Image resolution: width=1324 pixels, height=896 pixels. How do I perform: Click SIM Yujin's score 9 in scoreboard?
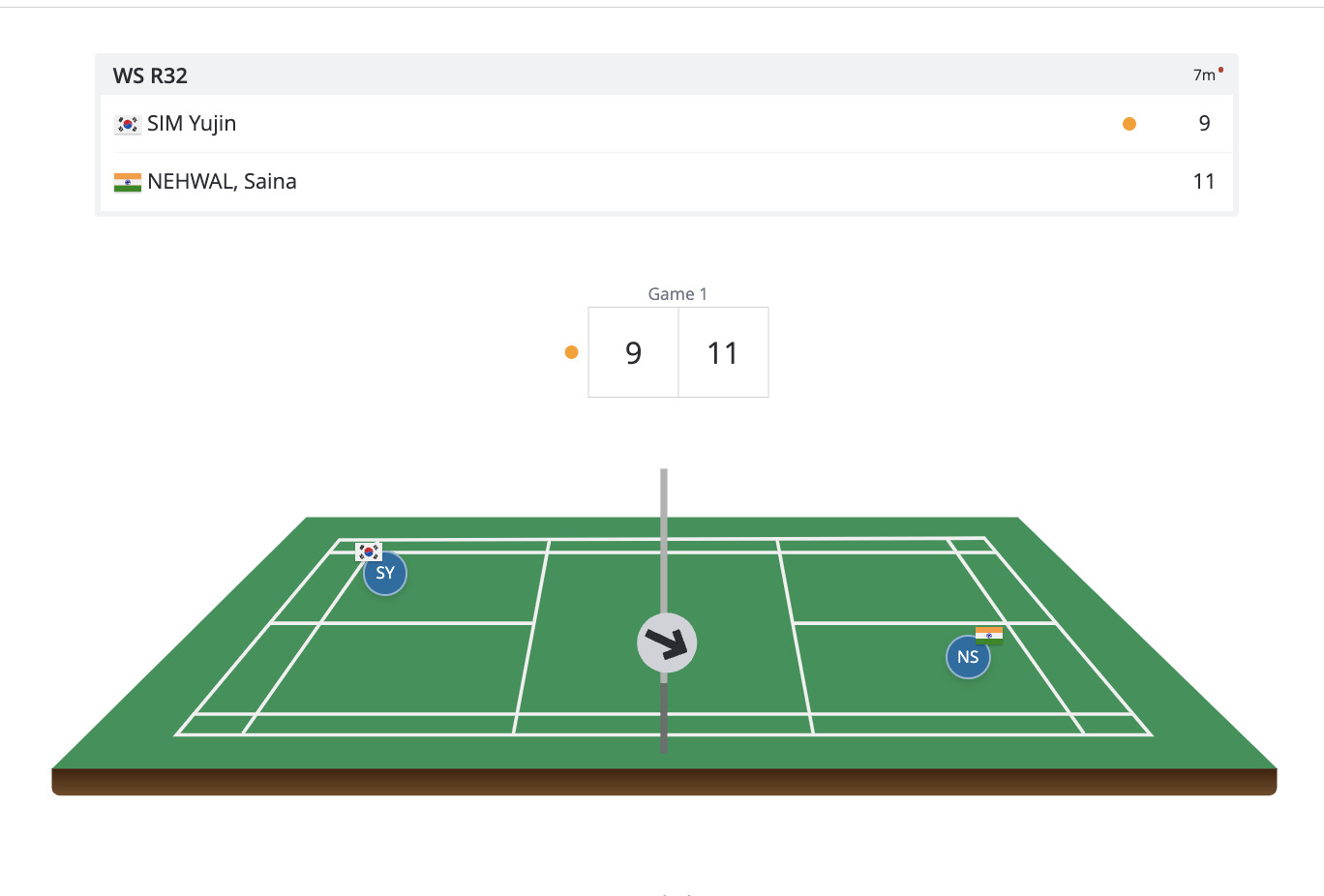pos(1204,124)
